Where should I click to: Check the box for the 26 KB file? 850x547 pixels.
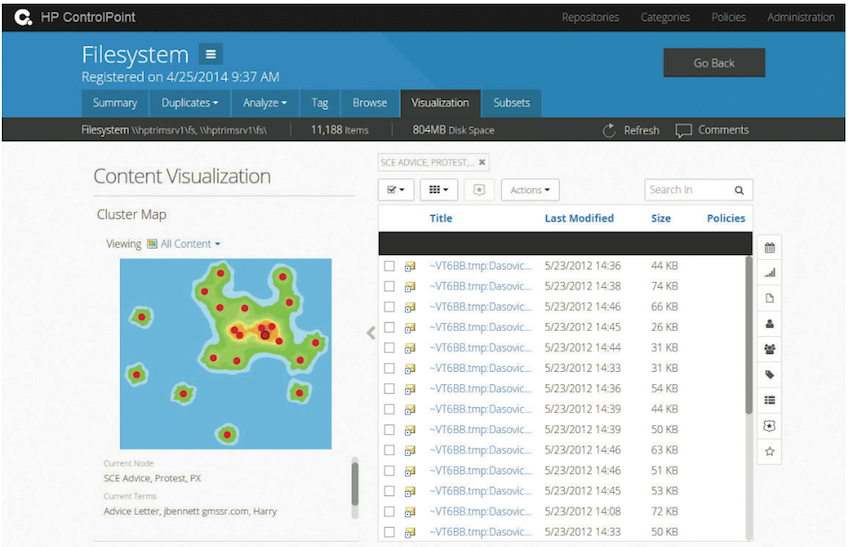coord(389,327)
